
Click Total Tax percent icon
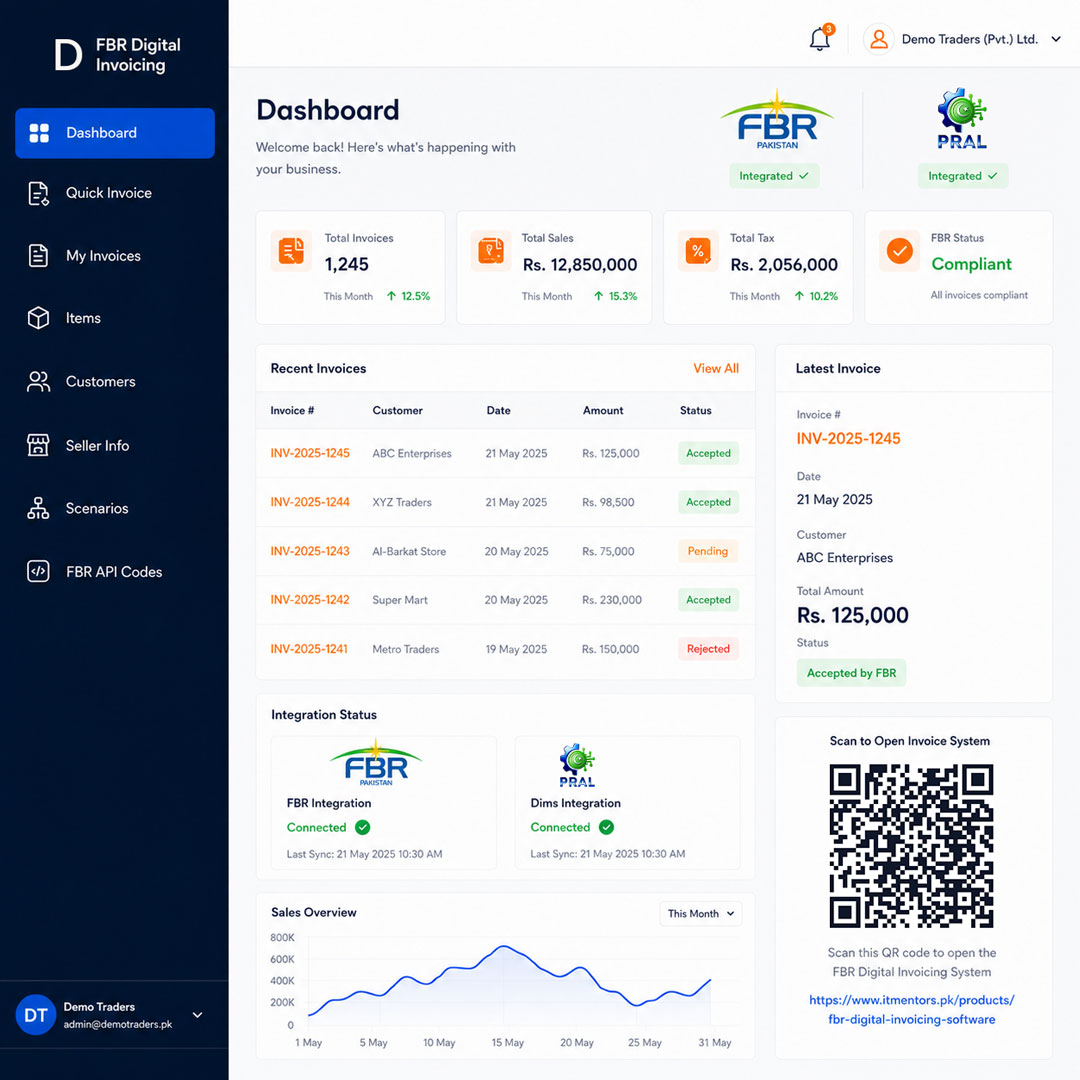click(x=698, y=251)
